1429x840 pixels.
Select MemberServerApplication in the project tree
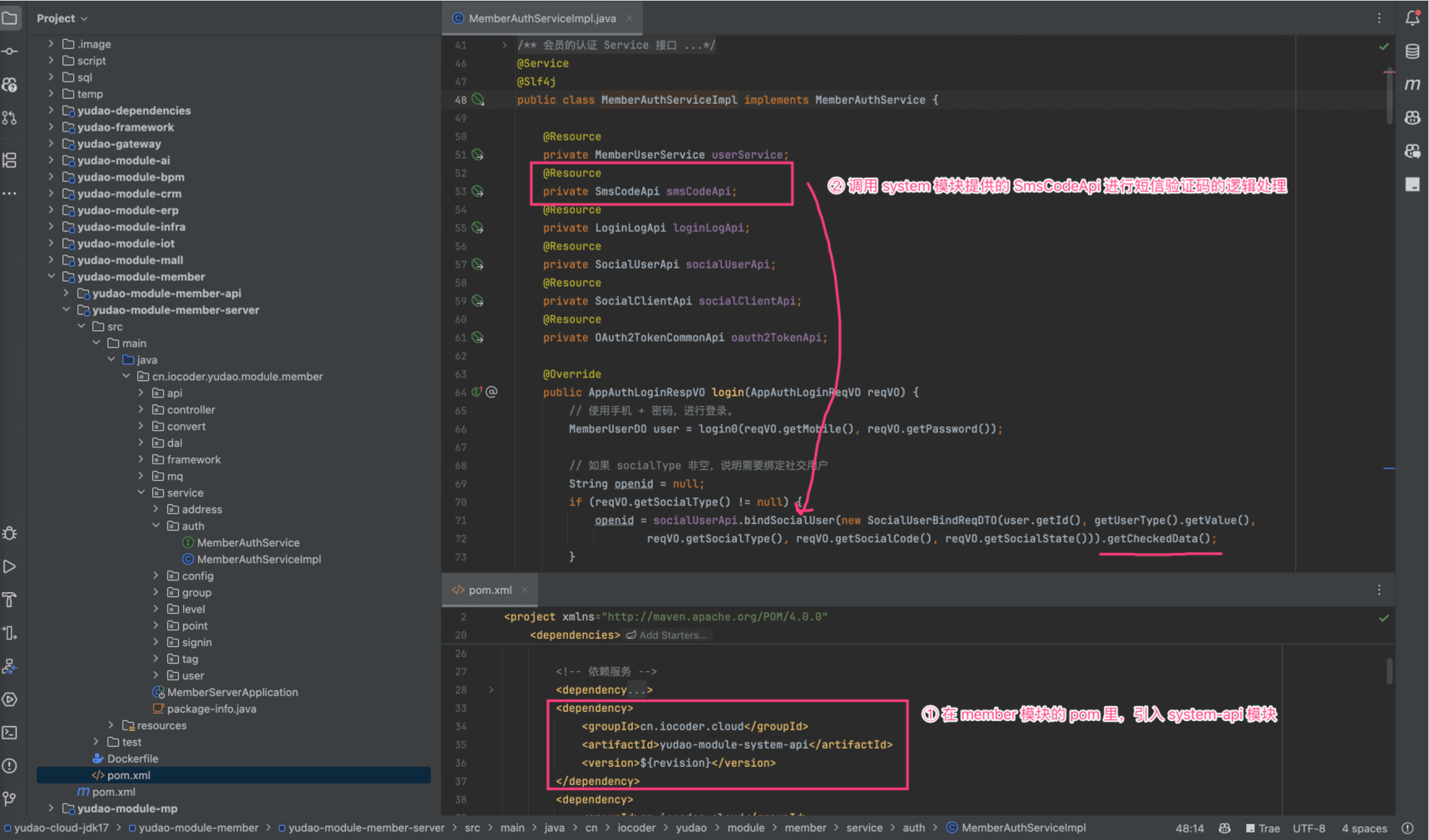tap(232, 693)
